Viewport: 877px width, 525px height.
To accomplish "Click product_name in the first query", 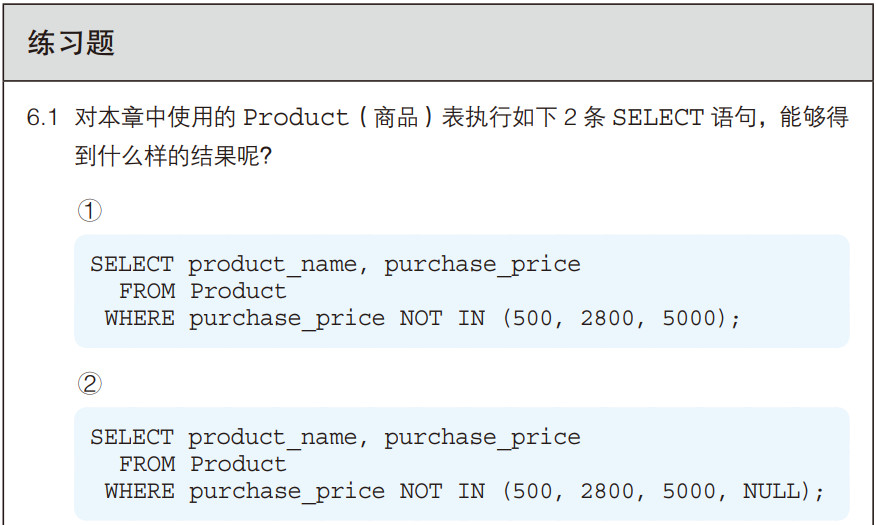I will pos(272,264).
